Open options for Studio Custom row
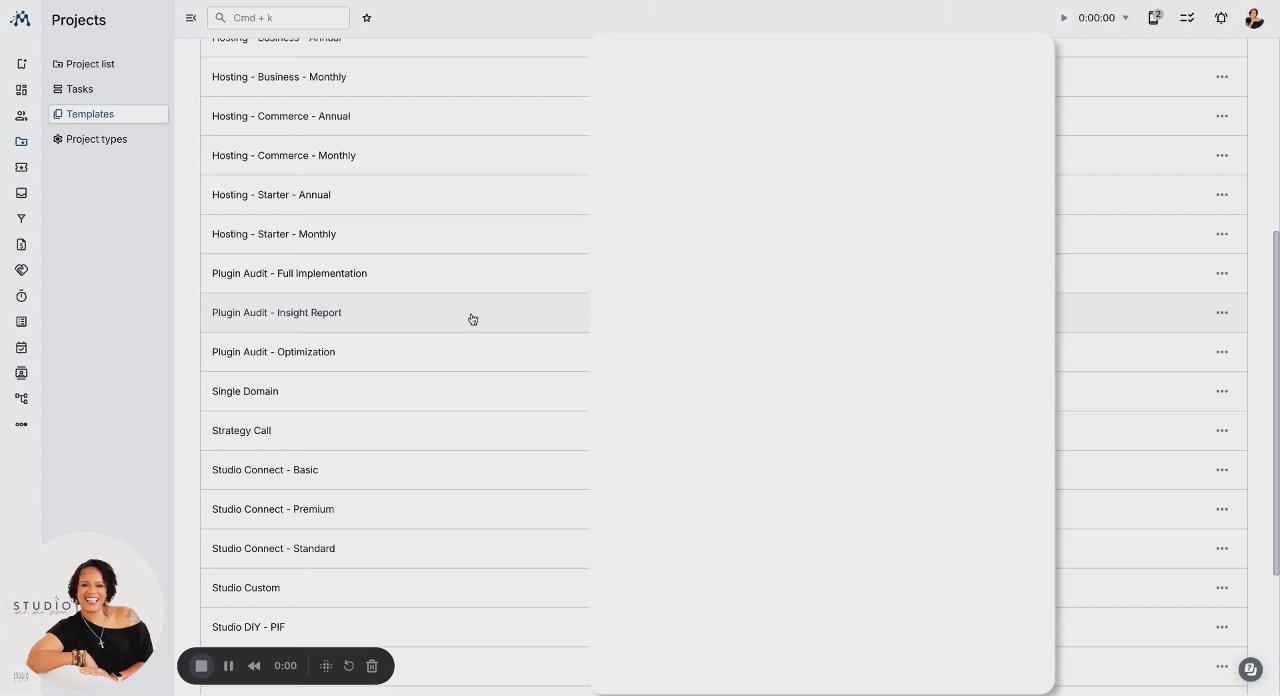Image resolution: width=1280 pixels, height=696 pixels. 1222,588
